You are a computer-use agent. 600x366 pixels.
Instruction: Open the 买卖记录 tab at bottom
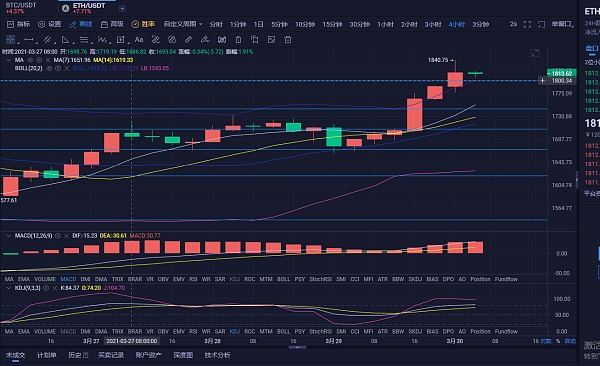pos(111,355)
